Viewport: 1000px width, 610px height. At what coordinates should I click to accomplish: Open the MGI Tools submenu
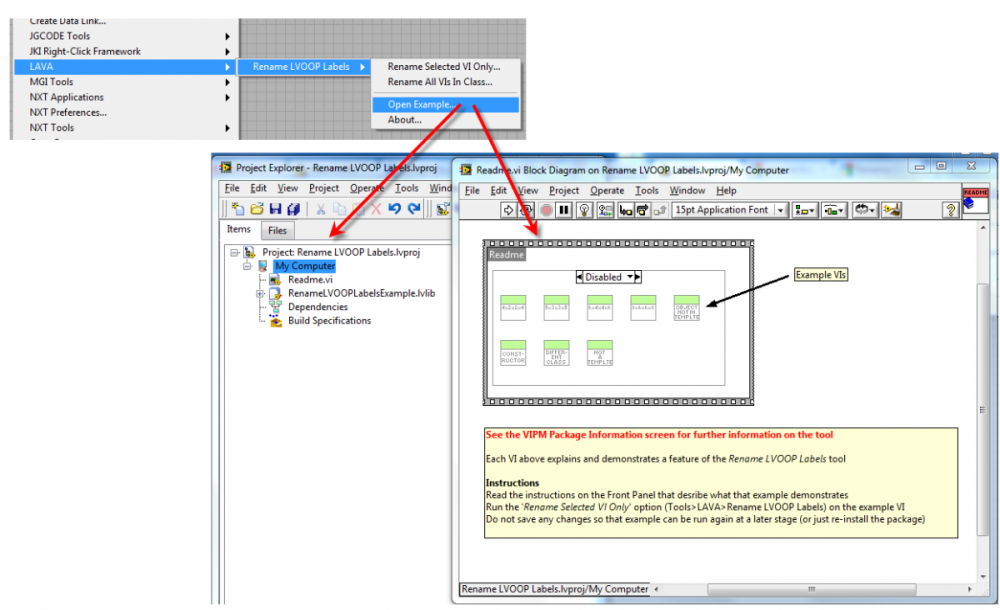click(125, 82)
